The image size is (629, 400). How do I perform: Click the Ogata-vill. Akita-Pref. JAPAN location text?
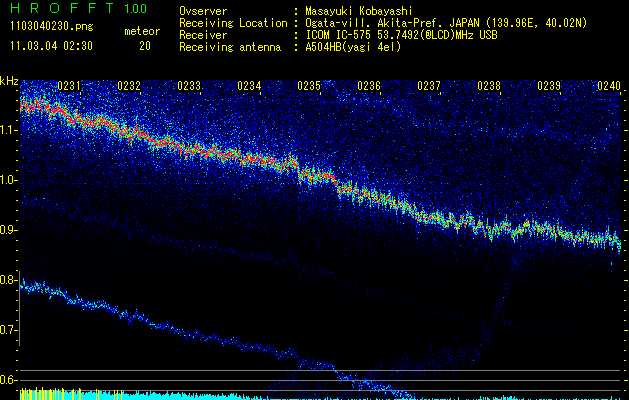point(446,23)
